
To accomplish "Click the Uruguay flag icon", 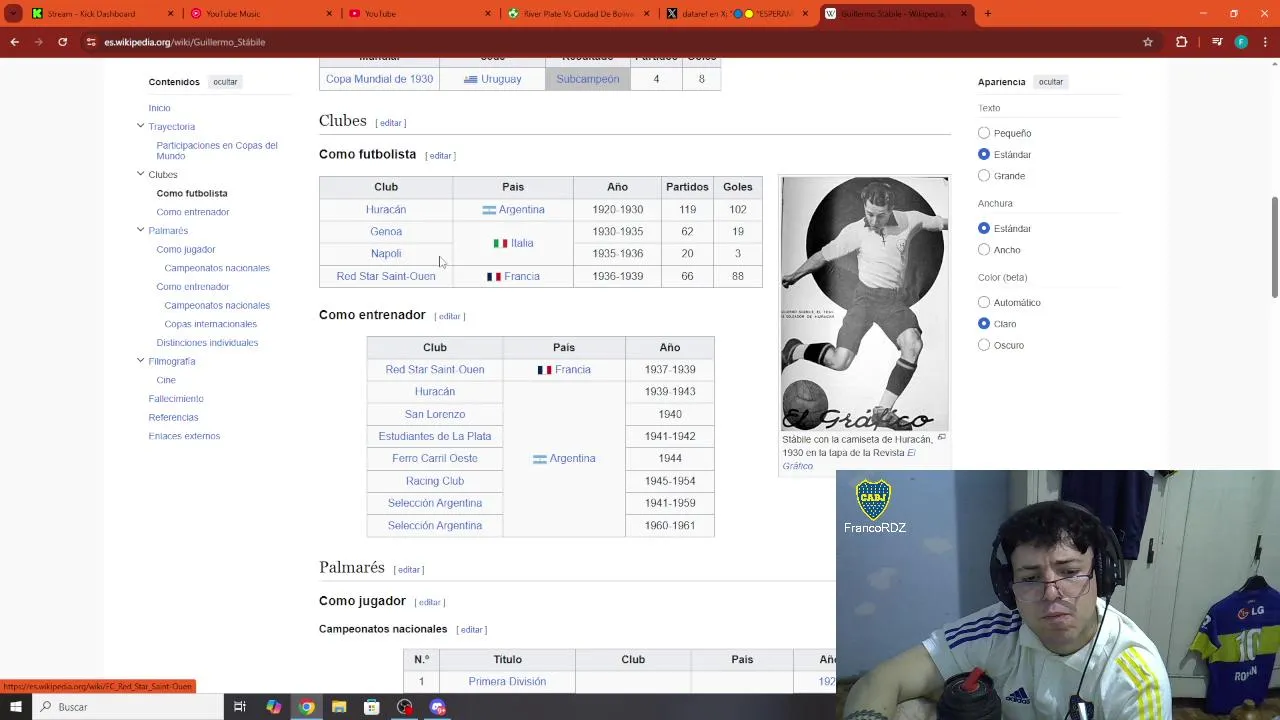I will coord(470,79).
